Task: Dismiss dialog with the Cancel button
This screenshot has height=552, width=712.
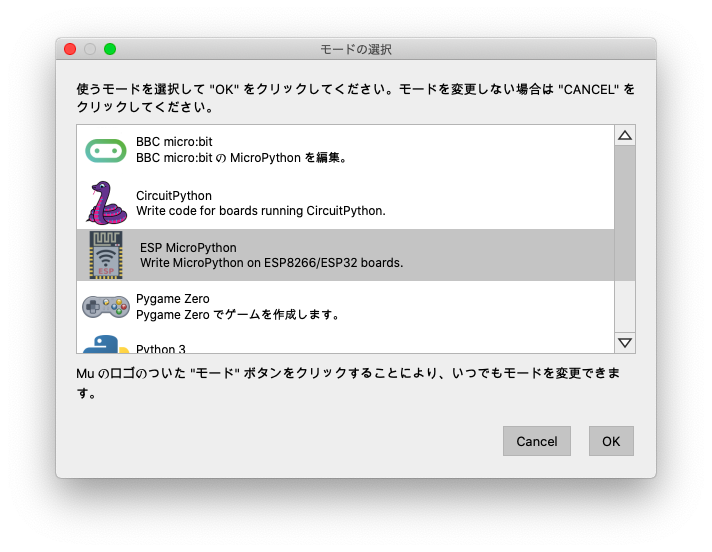Action: coord(537,441)
